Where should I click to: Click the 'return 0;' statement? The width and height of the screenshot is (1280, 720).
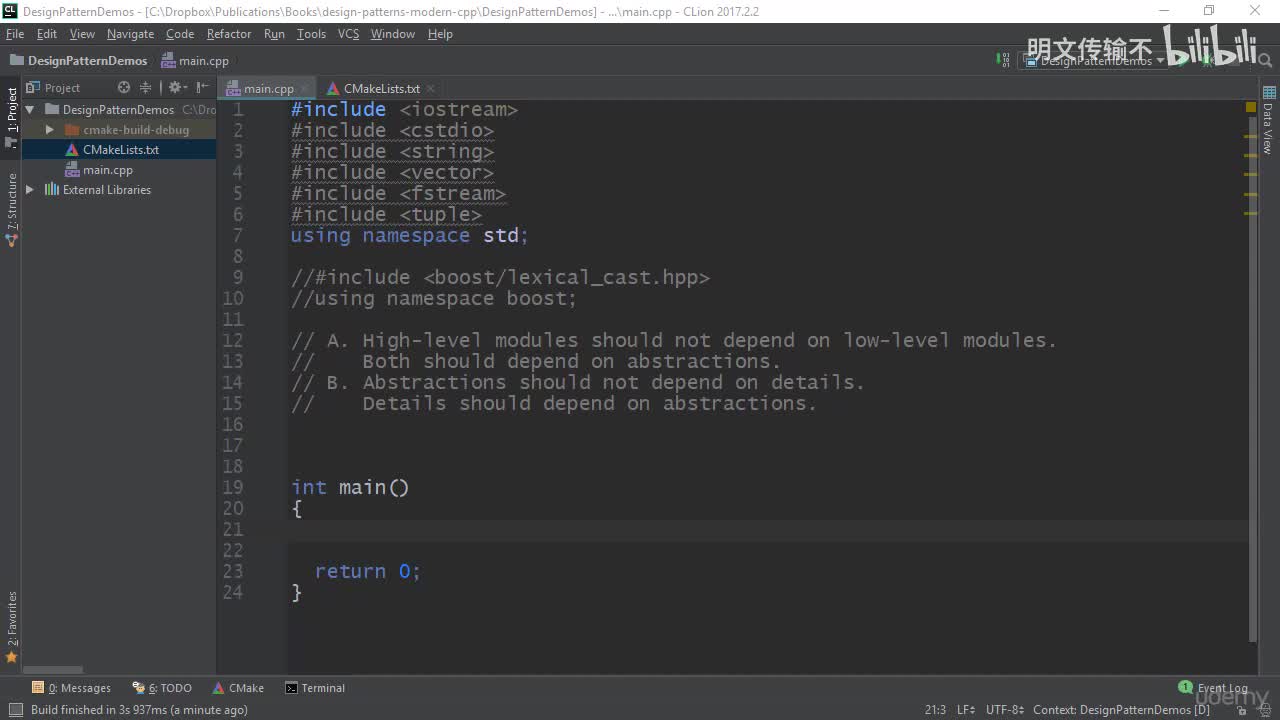pos(368,571)
